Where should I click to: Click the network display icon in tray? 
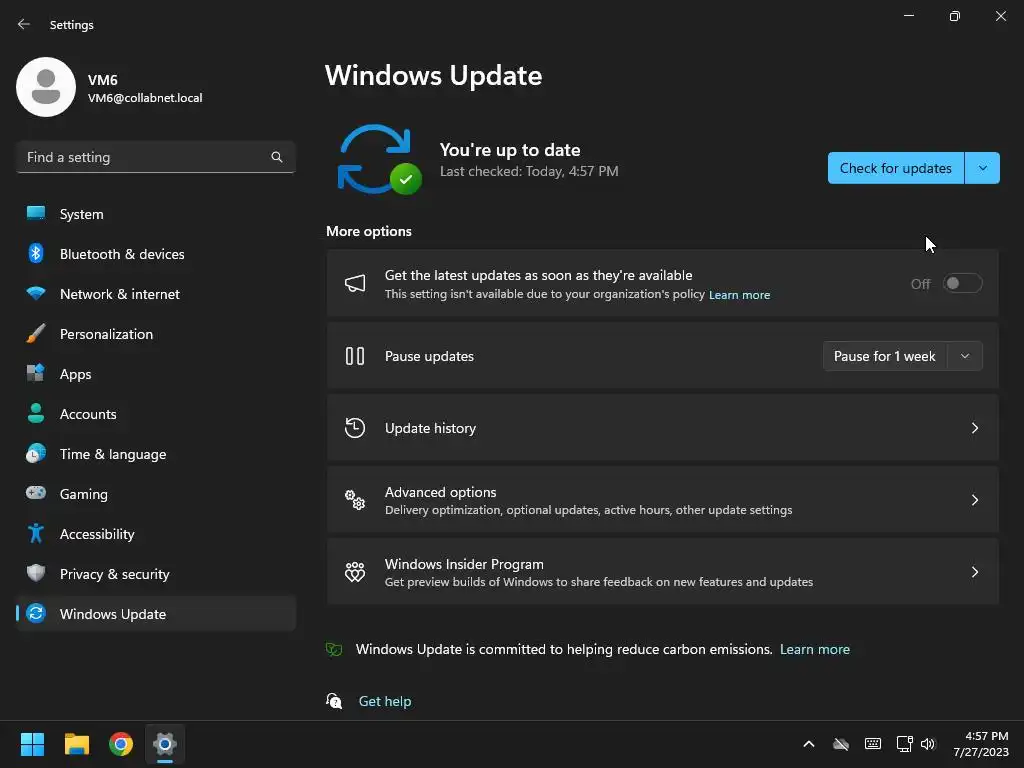tap(904, 744)
